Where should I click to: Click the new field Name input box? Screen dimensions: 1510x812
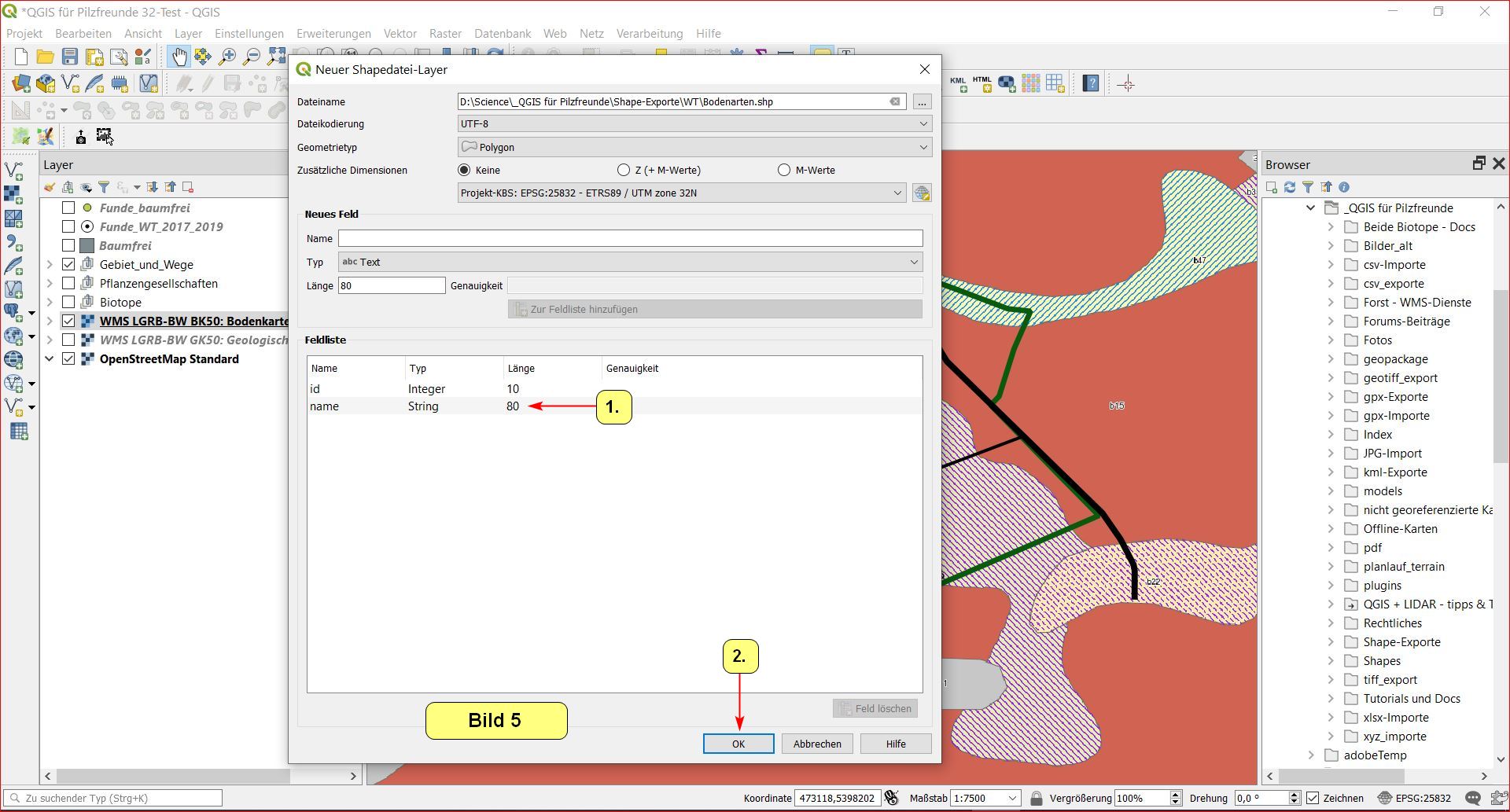click(x=630, y=238)
